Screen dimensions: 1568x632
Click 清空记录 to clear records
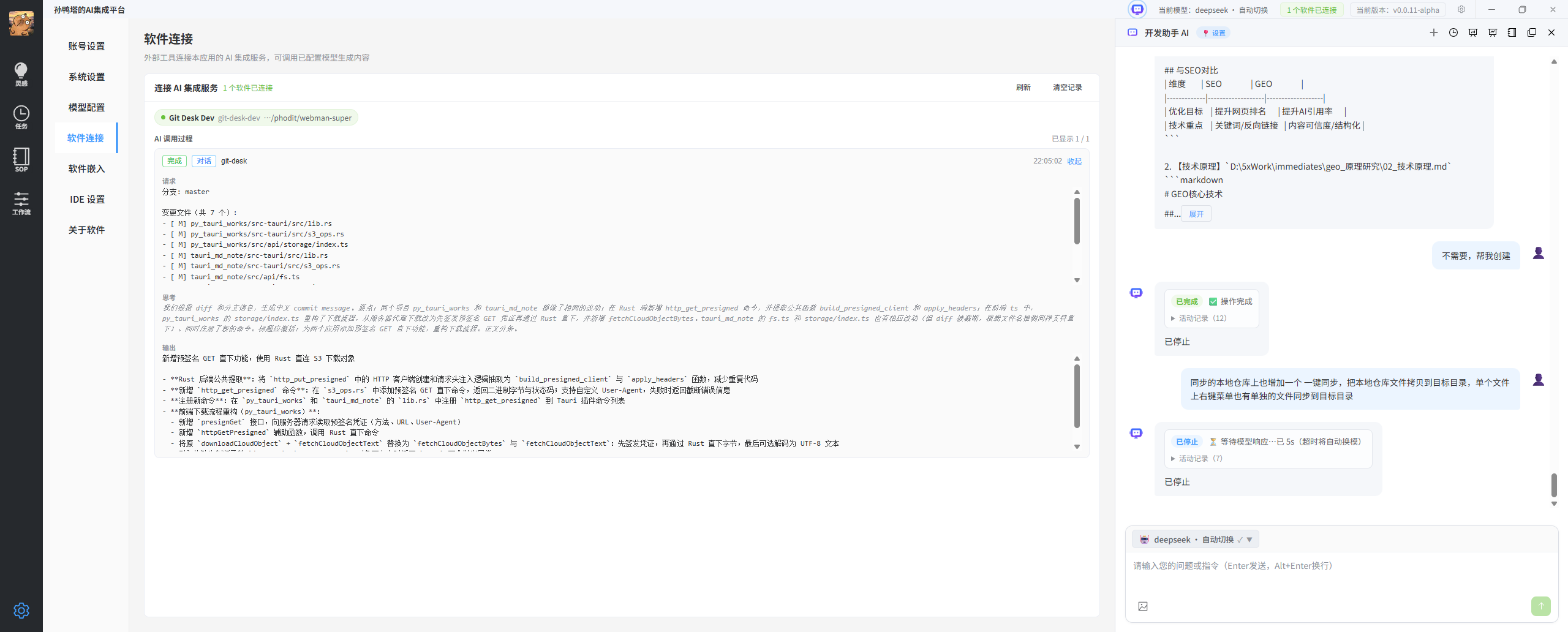(x=1068, y=88)
